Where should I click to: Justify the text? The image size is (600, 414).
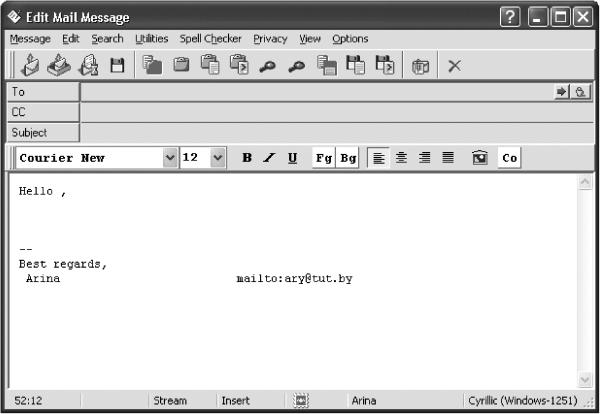[x=448, y=158]
